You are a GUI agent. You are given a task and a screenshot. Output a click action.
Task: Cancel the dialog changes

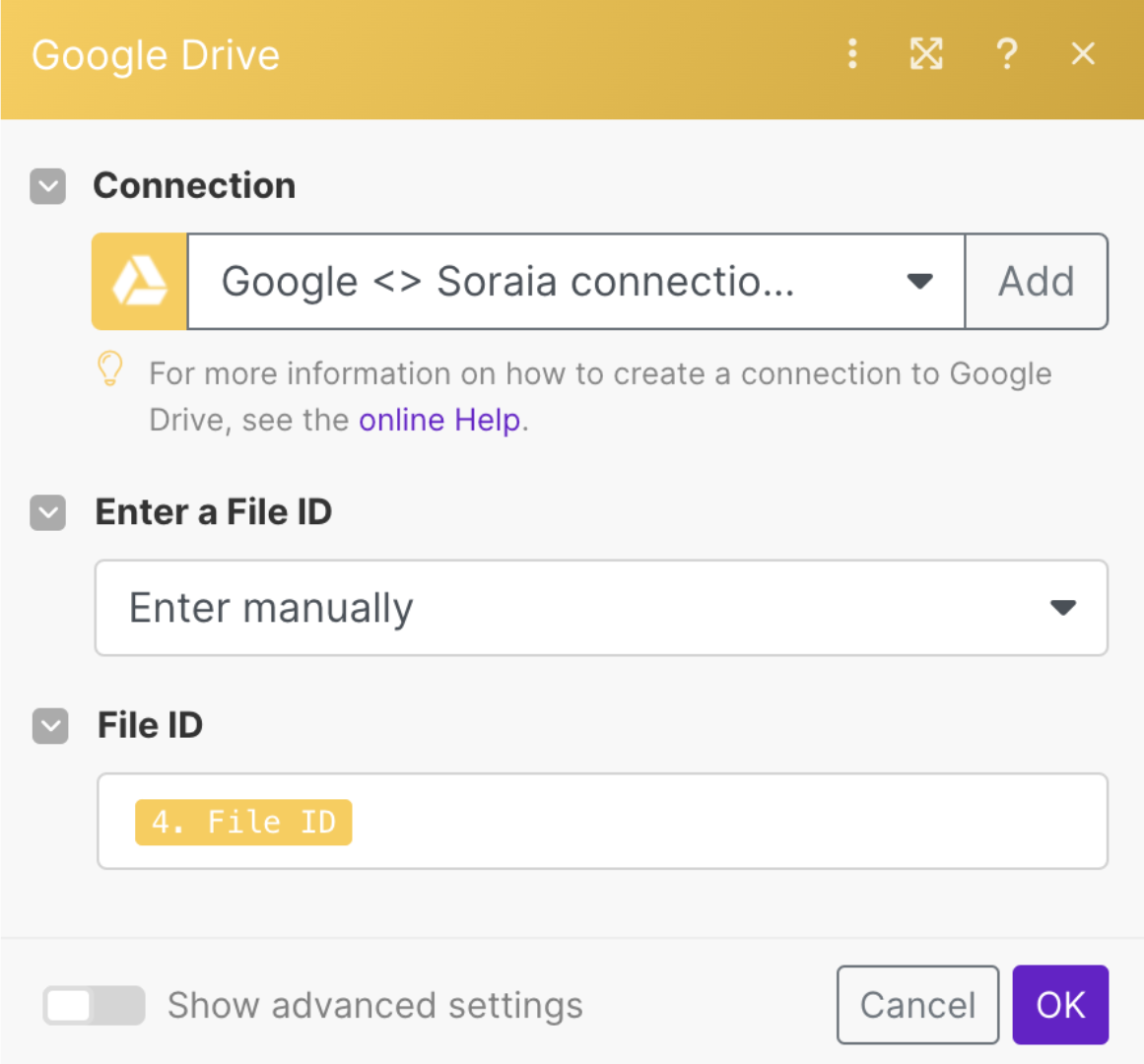pyautogui.click(x=917, y=1005)
